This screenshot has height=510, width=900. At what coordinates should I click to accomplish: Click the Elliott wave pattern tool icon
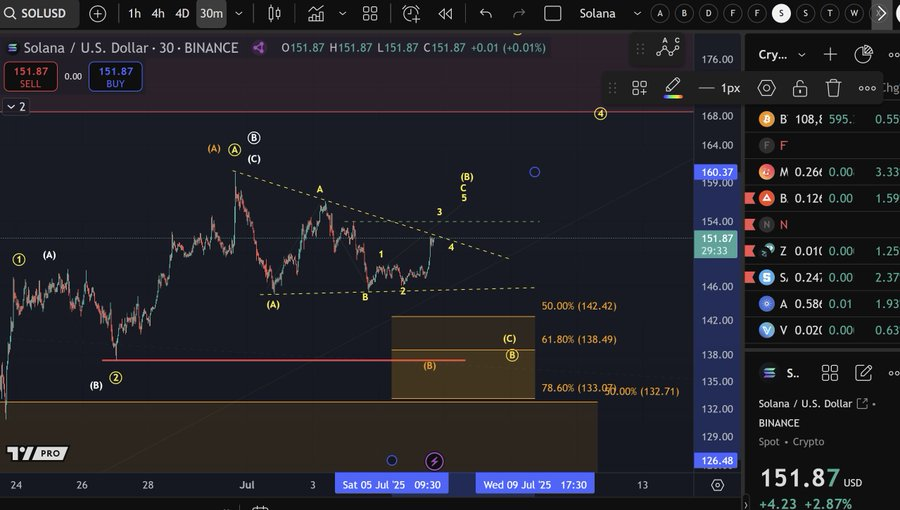668,48
